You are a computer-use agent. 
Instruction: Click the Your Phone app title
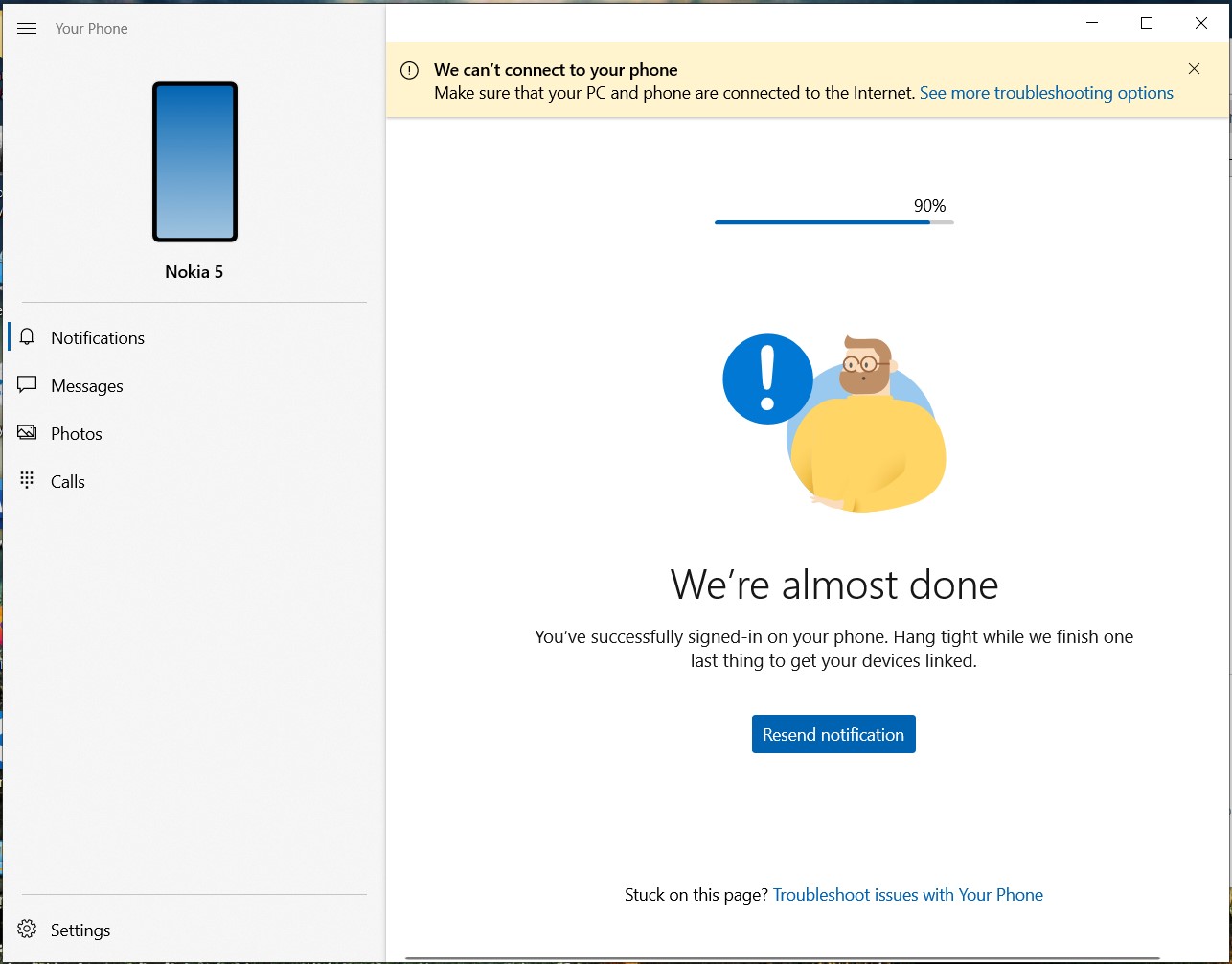coord(91,29)
